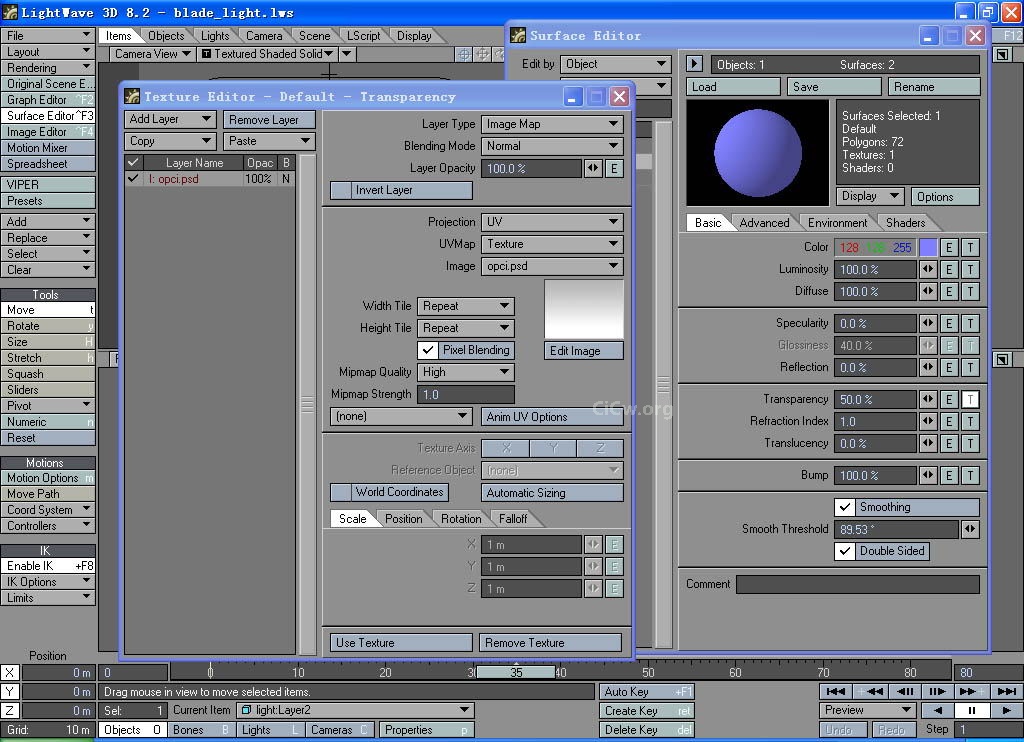
Task: Toggle the Invert Layer checkbox
Action: pos(341,190)
